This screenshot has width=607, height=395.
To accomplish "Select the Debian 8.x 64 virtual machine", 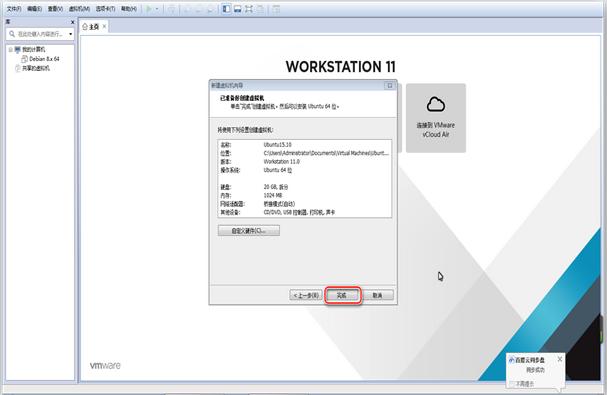I will click(x=44, y=59).
